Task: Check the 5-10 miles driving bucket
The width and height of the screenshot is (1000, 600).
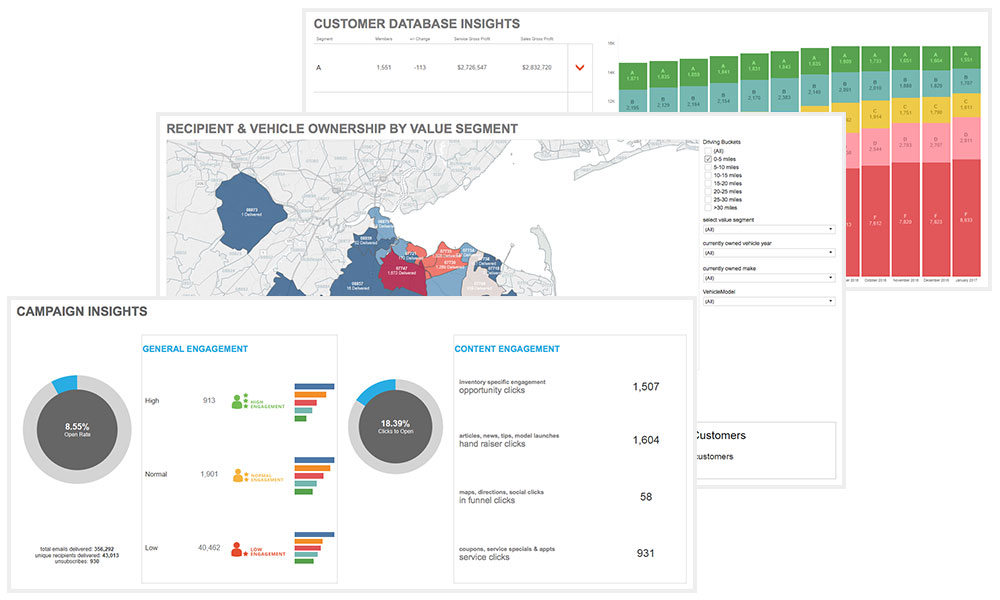Action: (708, 168)
